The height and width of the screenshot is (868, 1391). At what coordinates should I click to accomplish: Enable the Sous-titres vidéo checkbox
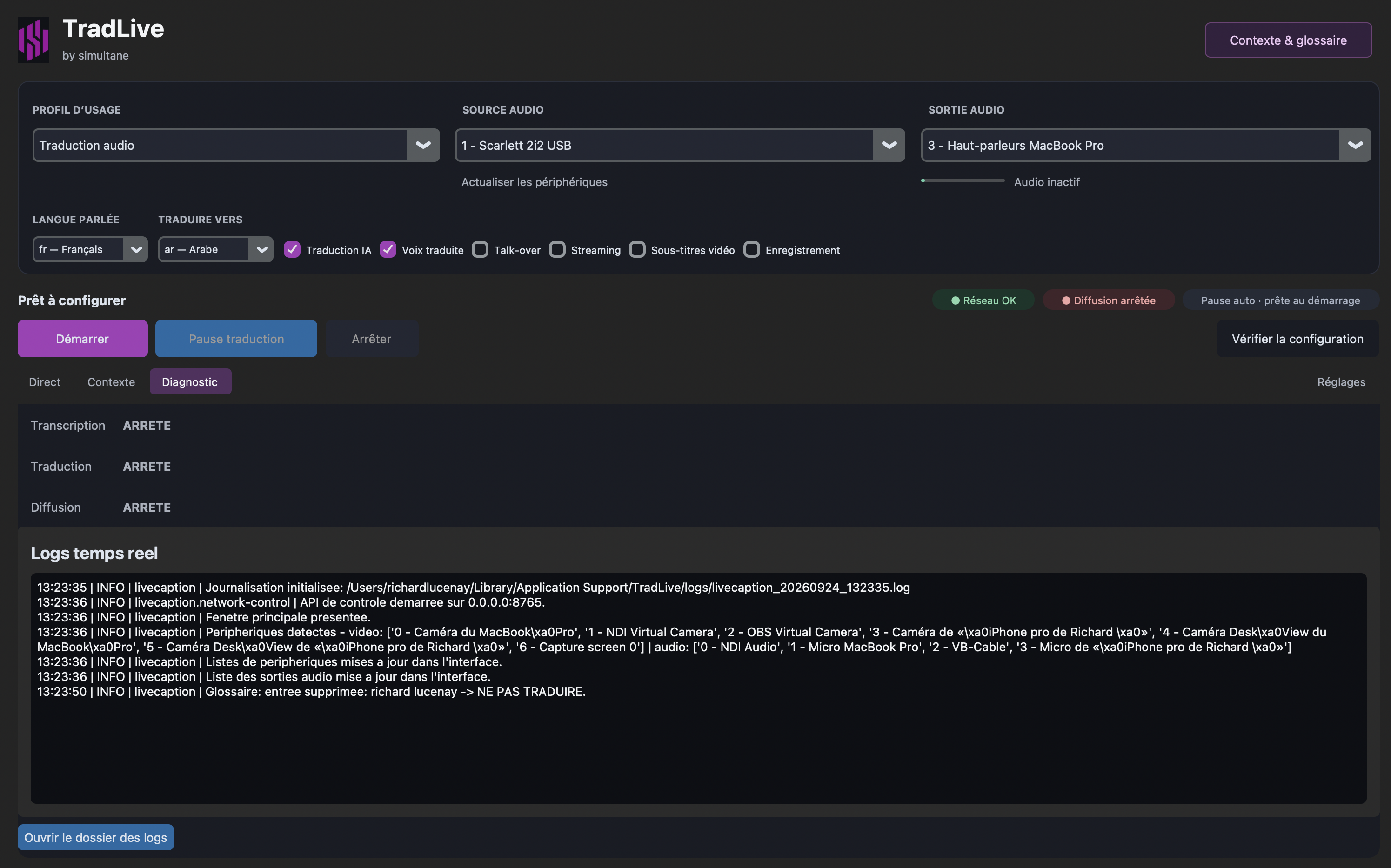[x=637, y=250]
